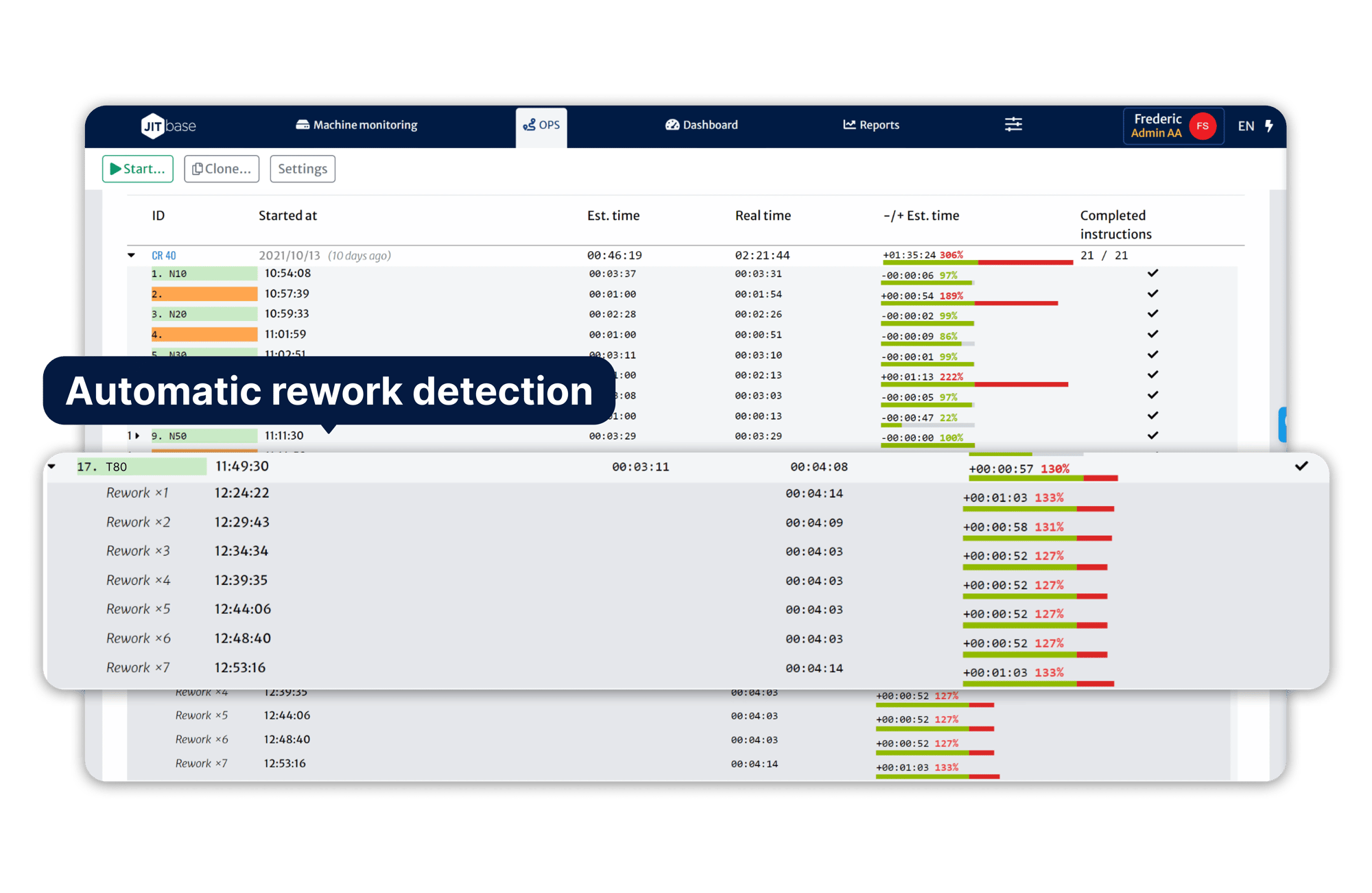Collapse the CR 40 program row

(130, 254)
